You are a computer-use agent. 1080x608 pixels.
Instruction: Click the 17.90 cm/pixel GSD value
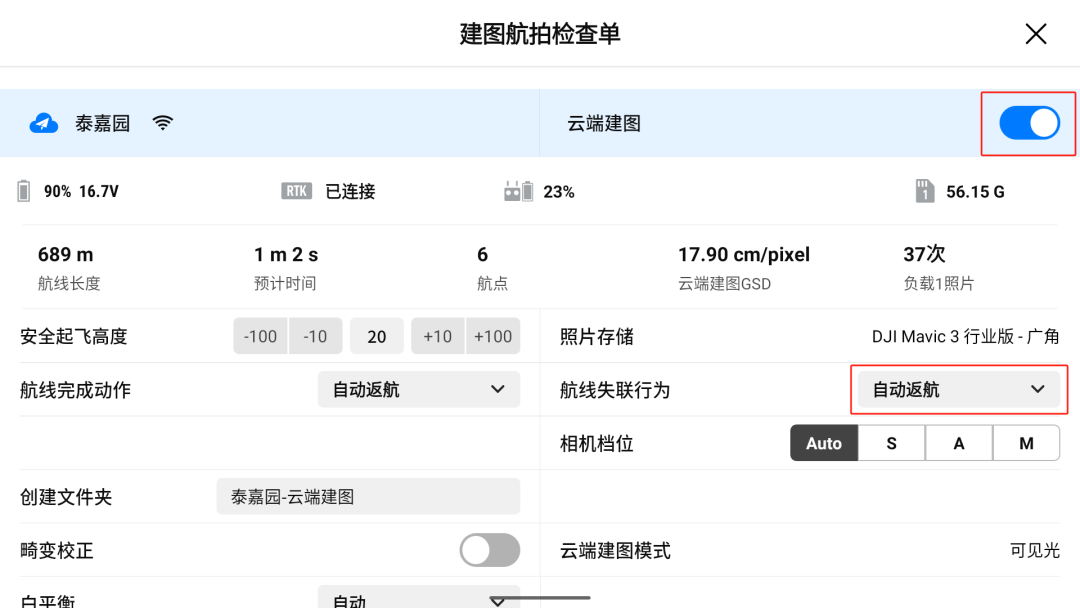coord(744,255)
